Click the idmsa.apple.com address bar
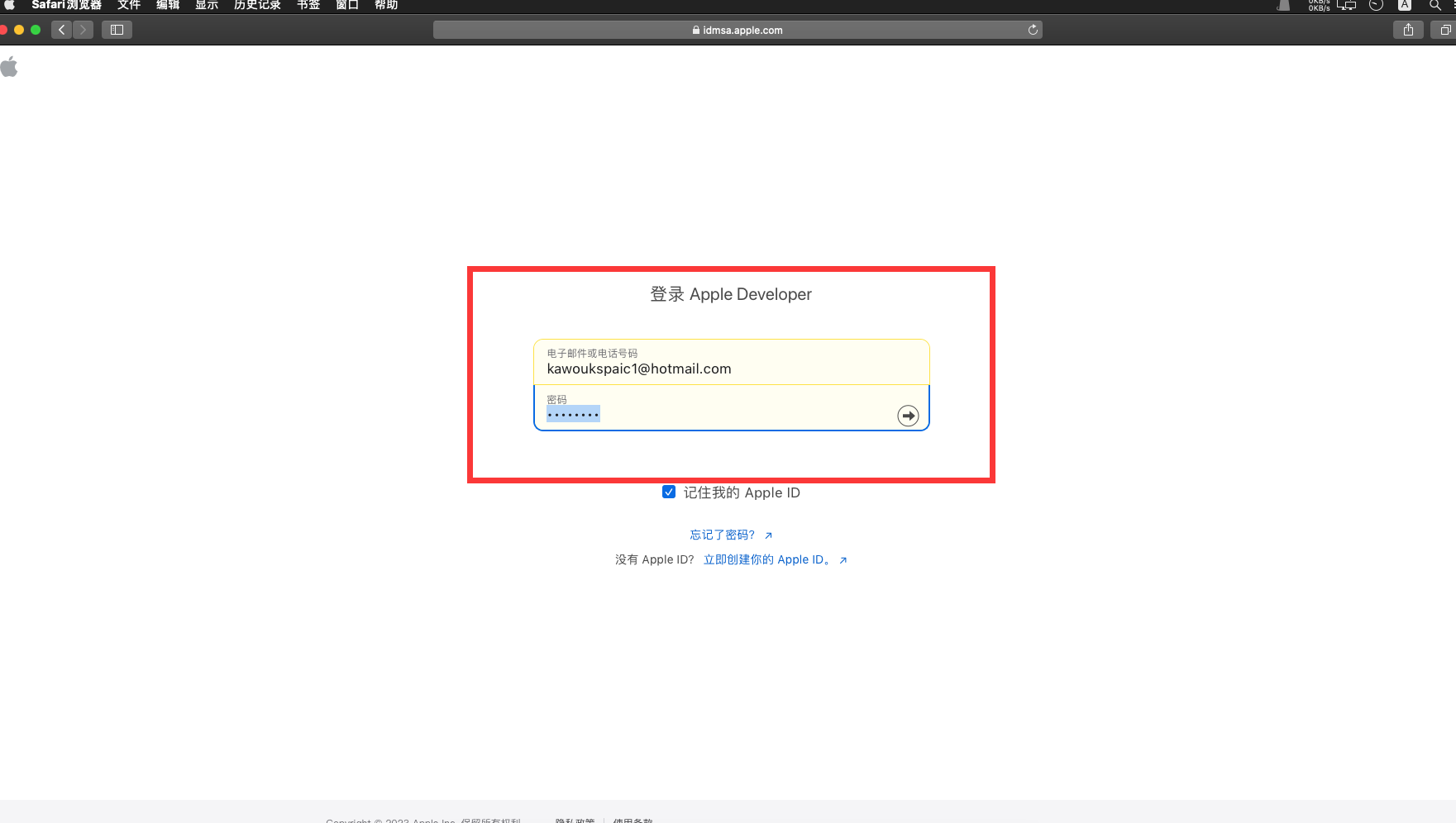This screenshot has height=823, width=1456. (x=738, y=30)
